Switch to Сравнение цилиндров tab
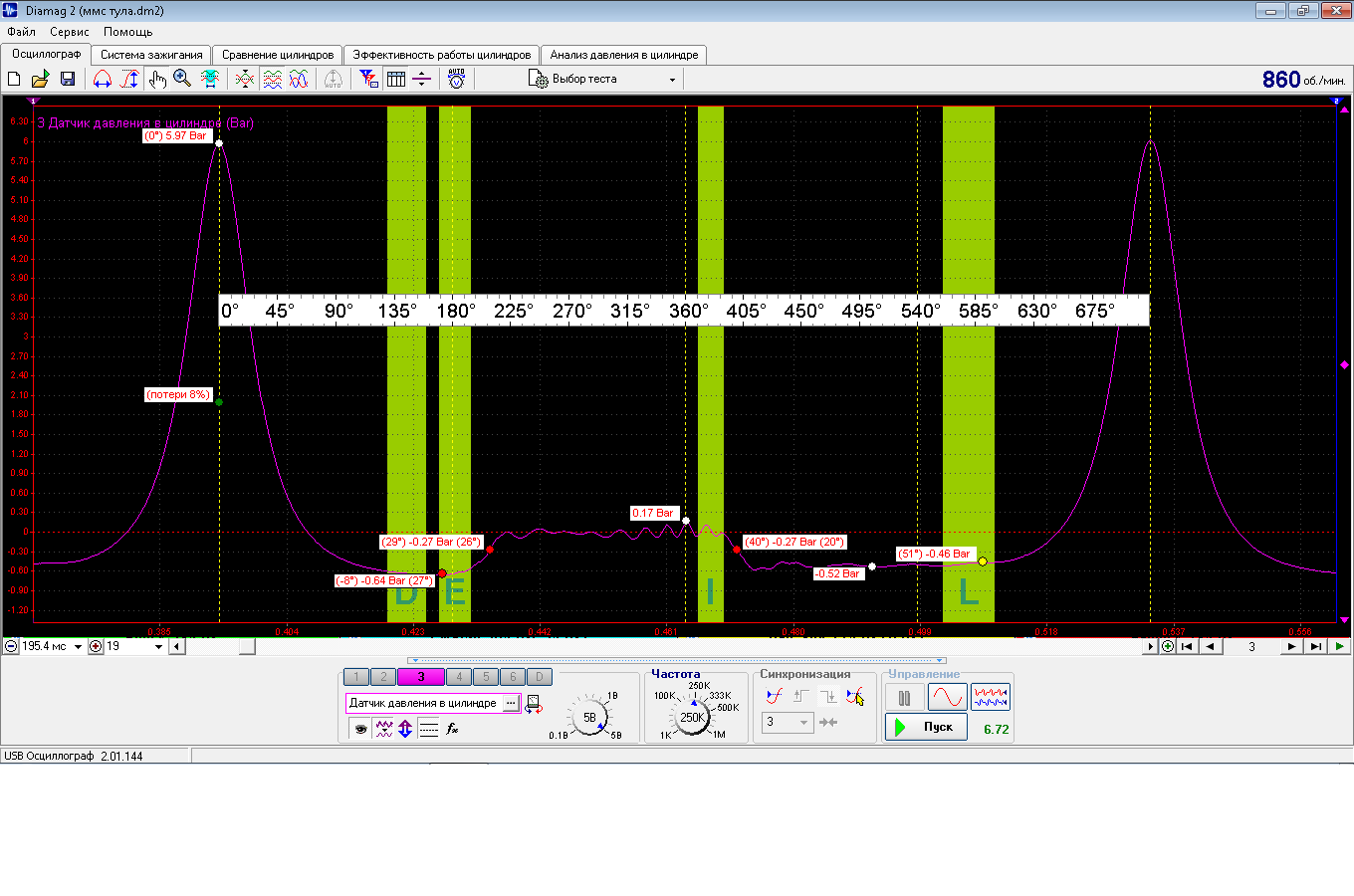Image resolution: width=1354 pixels, height=896 pixels. 278,55
